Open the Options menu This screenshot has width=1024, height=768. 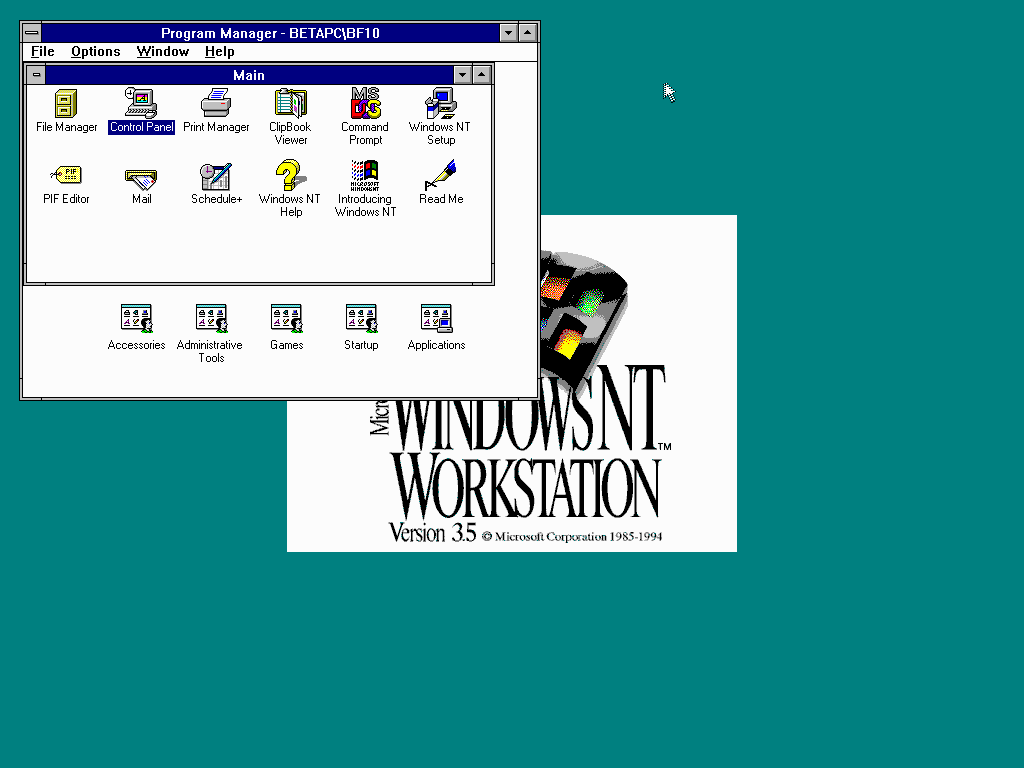click(95, 52)
